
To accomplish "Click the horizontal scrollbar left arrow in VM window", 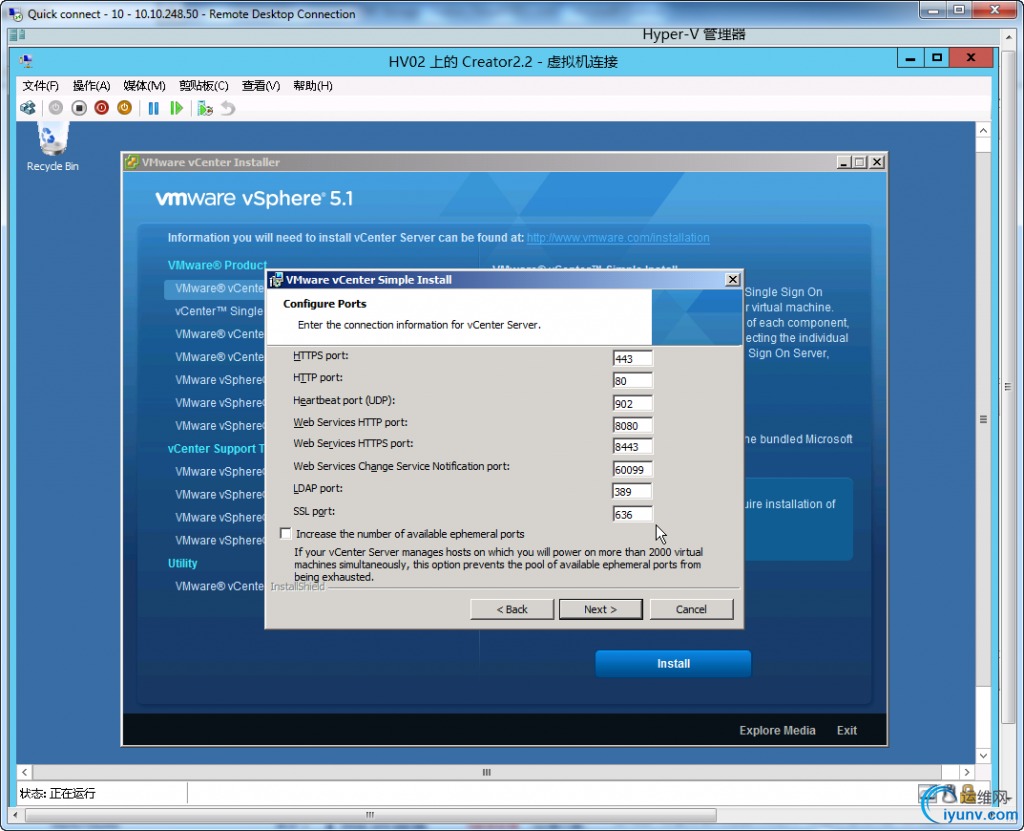I will 24,772.
